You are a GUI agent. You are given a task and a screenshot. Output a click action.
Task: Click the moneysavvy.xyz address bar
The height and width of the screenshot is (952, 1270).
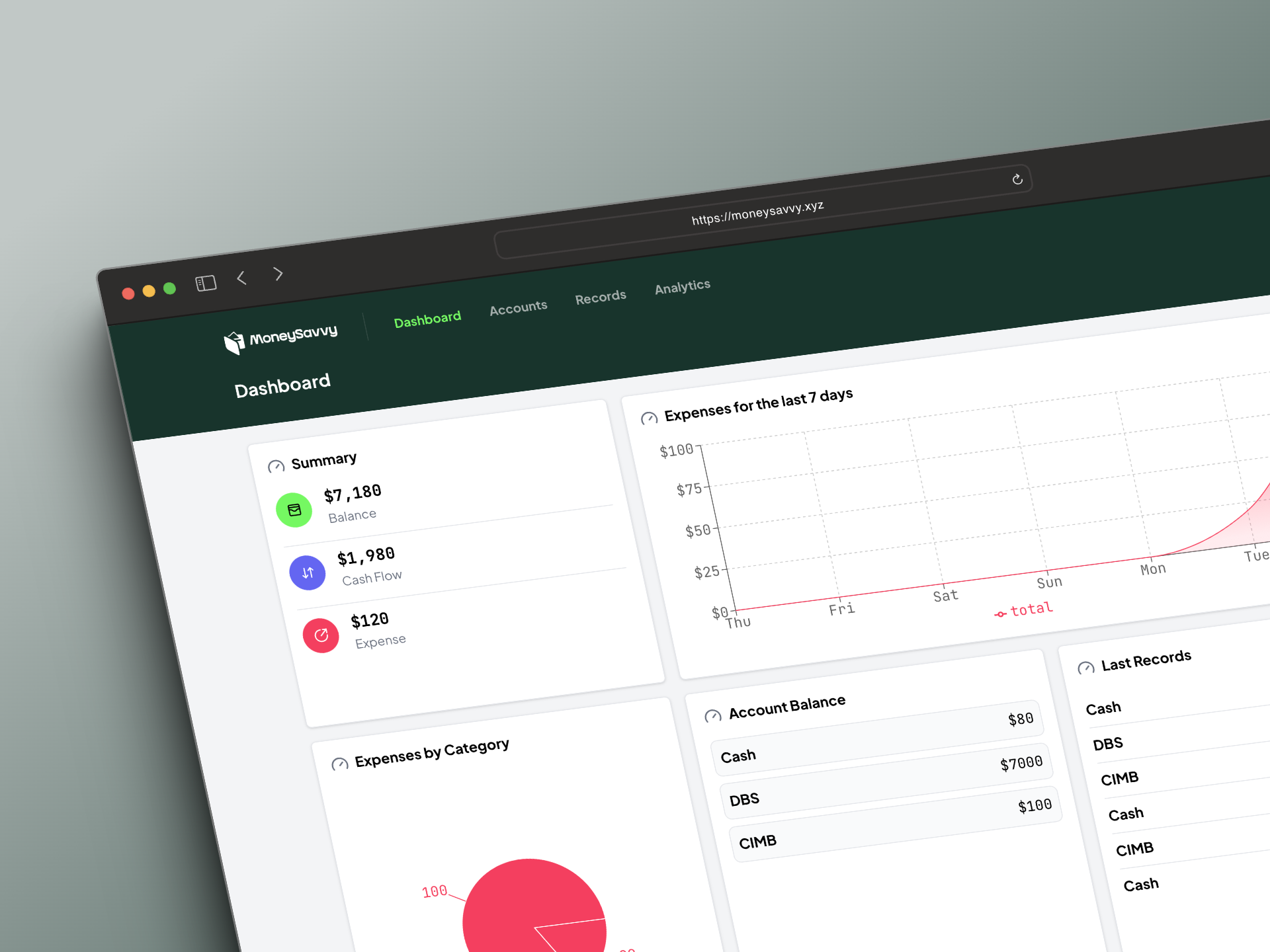757,214
